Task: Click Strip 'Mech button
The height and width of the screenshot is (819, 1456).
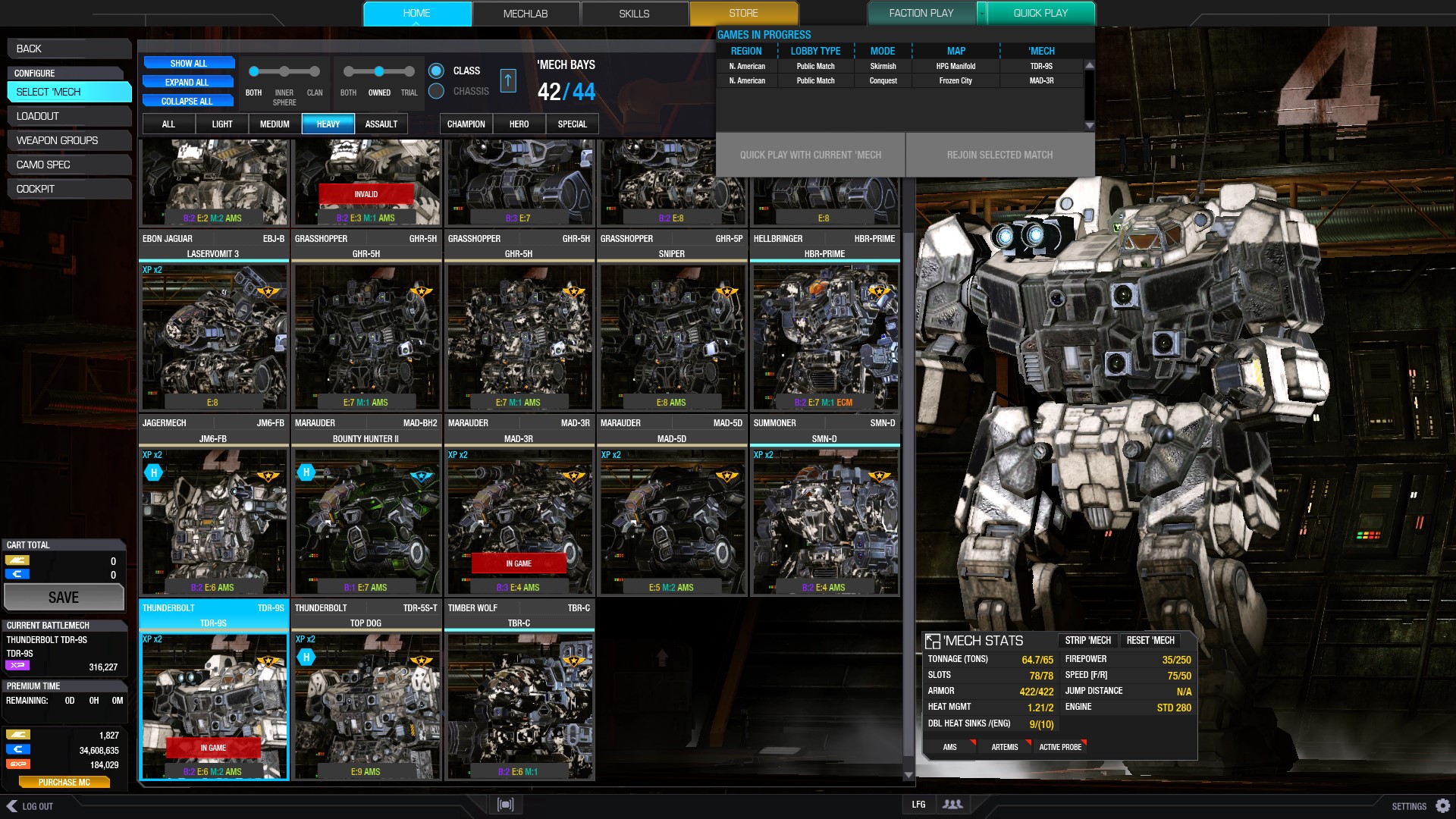Action: tap(1087, 641)
